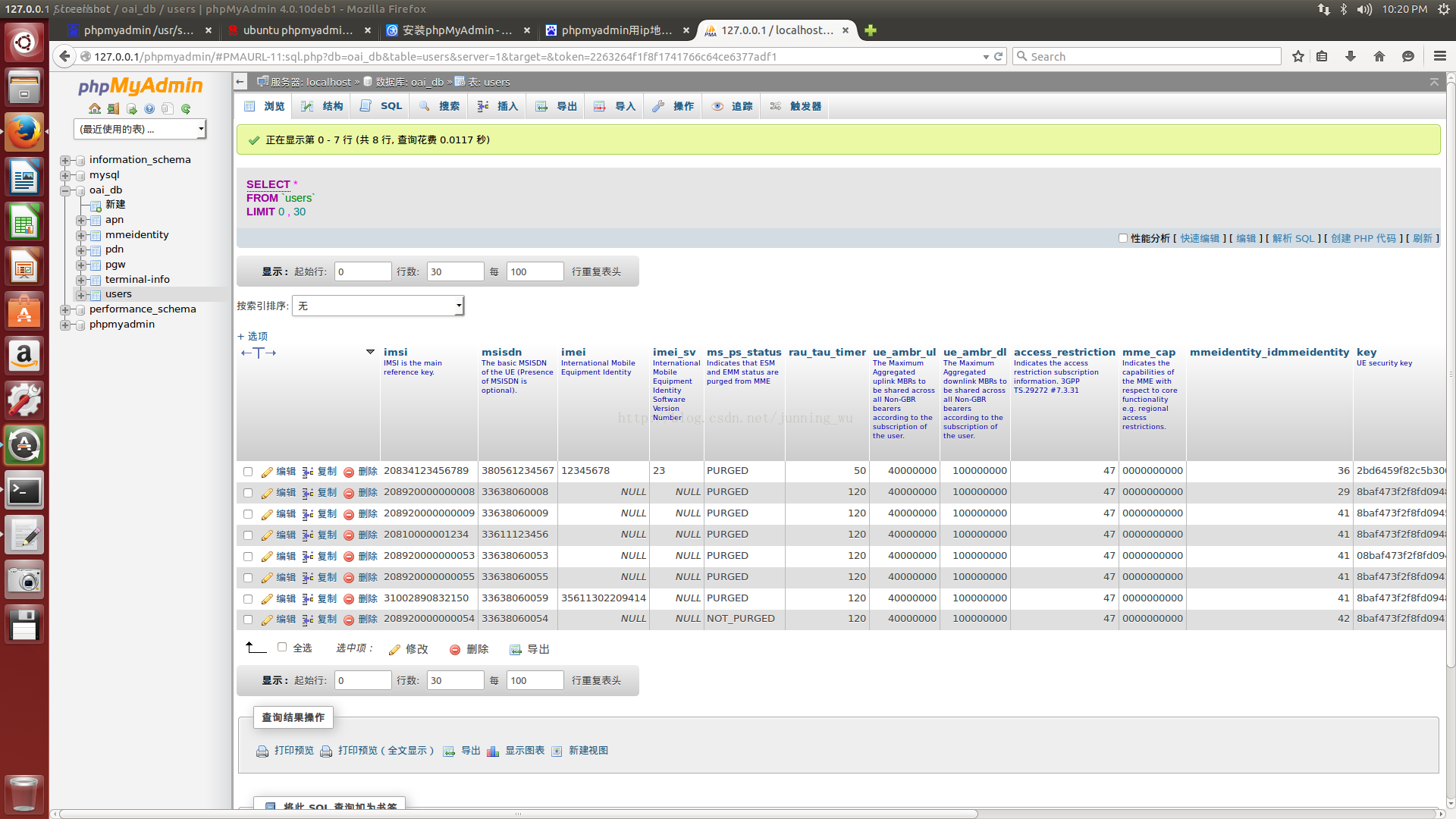Switch to the 插入 (Insert) tab

(x=498, y=106)
